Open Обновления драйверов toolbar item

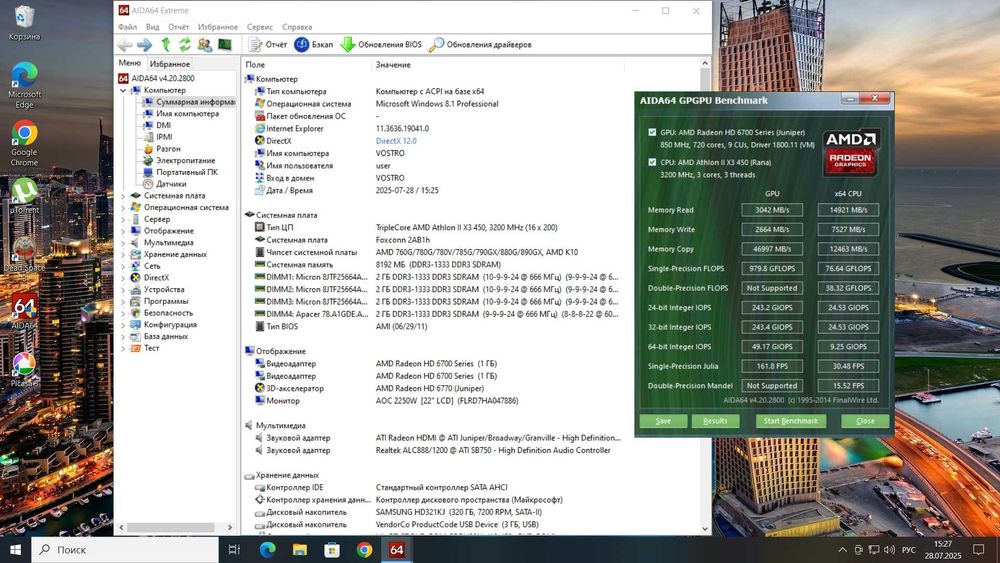(x=480, y=45)
